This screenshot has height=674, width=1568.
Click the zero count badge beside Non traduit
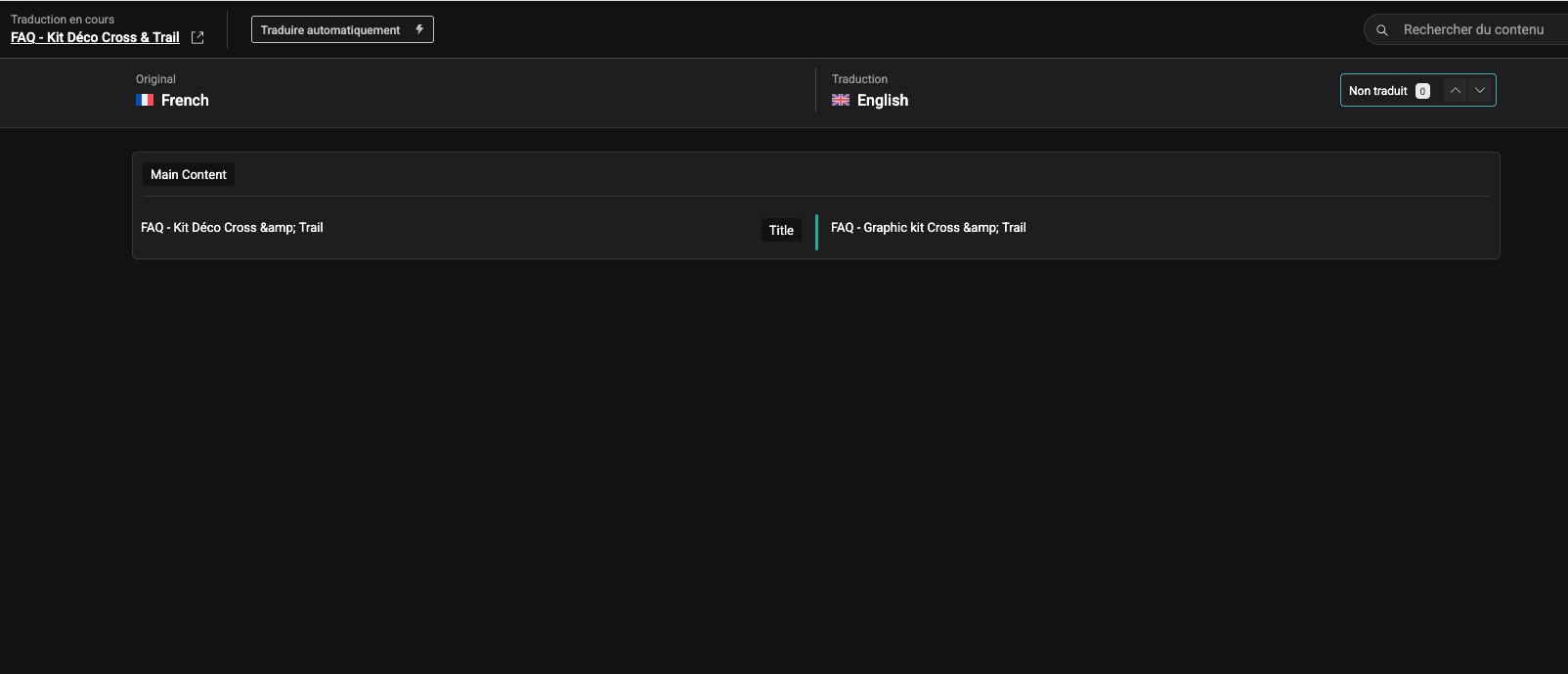click(1422, 91)
